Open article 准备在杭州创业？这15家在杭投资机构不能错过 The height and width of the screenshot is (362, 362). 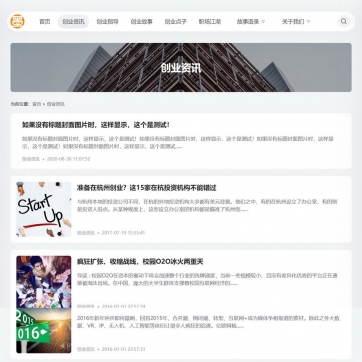pos(147,188)
